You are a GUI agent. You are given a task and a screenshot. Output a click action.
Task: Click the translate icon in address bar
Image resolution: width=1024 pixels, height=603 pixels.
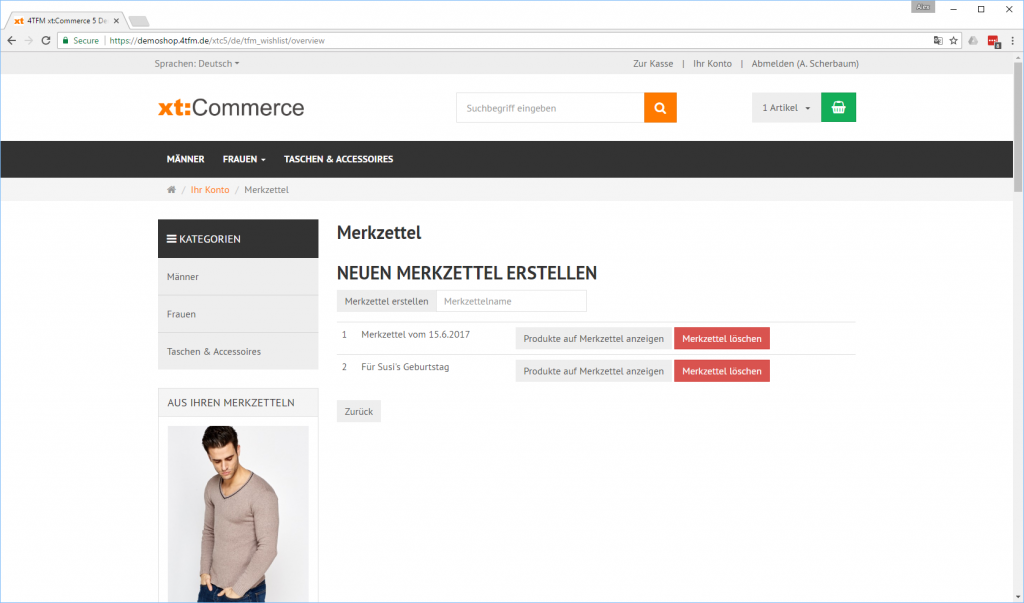(x=937, y=41)
